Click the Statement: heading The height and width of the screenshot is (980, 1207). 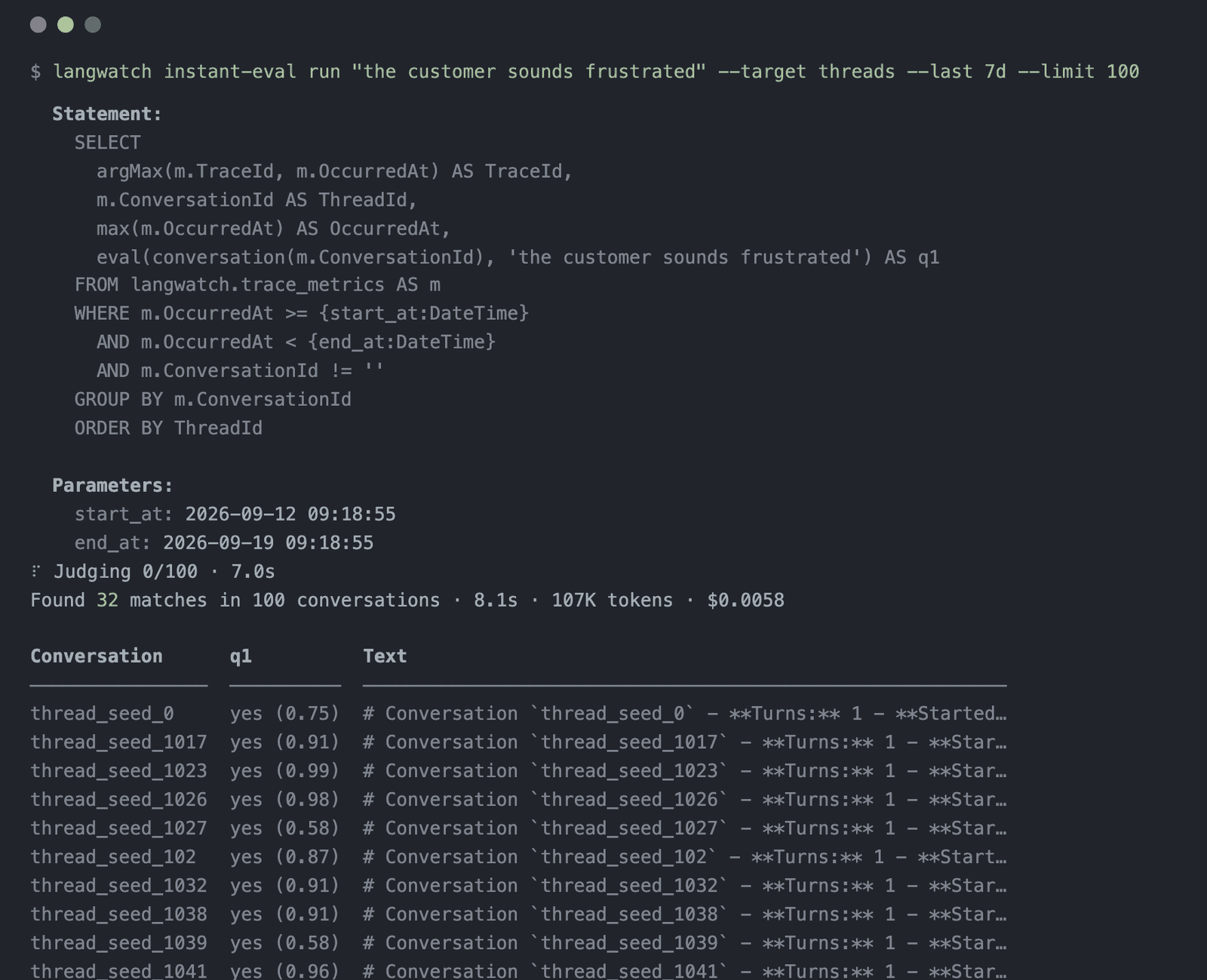[x=107, y=114]
